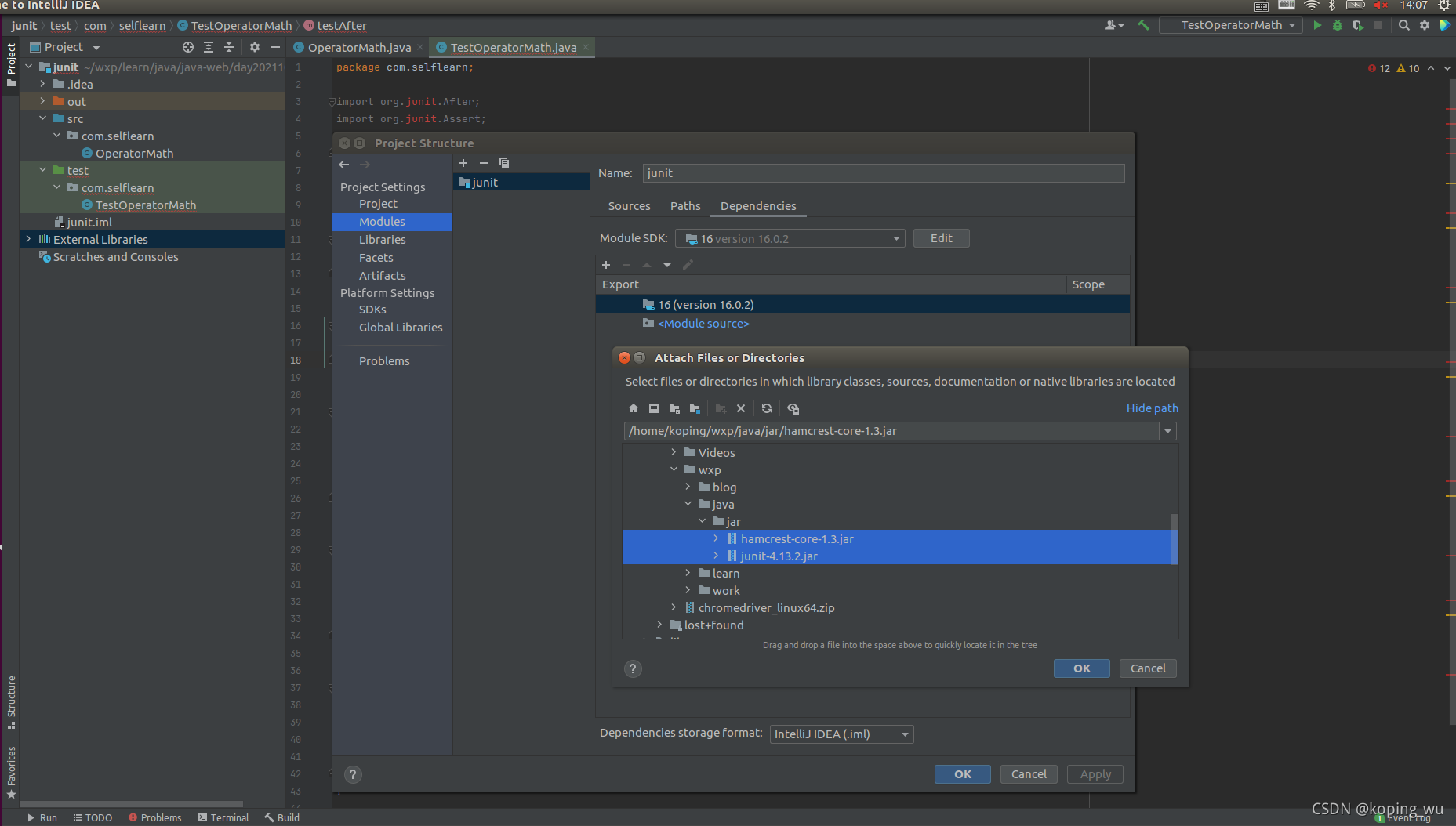Open the TestOperatorMath run configuration dropdown
The image size is (1456, 826).
(x=1231, y=25)
